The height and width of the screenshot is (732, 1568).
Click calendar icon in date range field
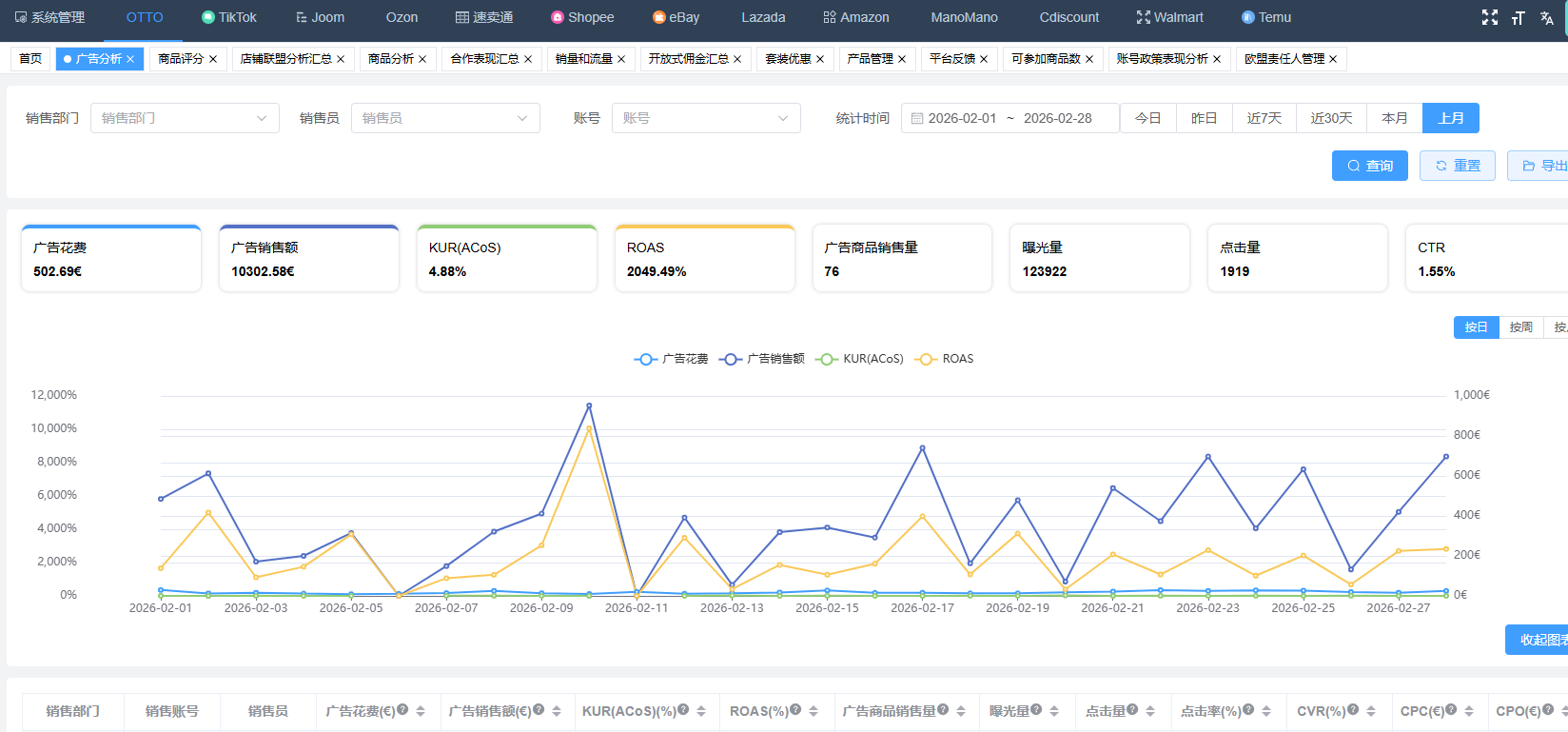coord(917,118)
